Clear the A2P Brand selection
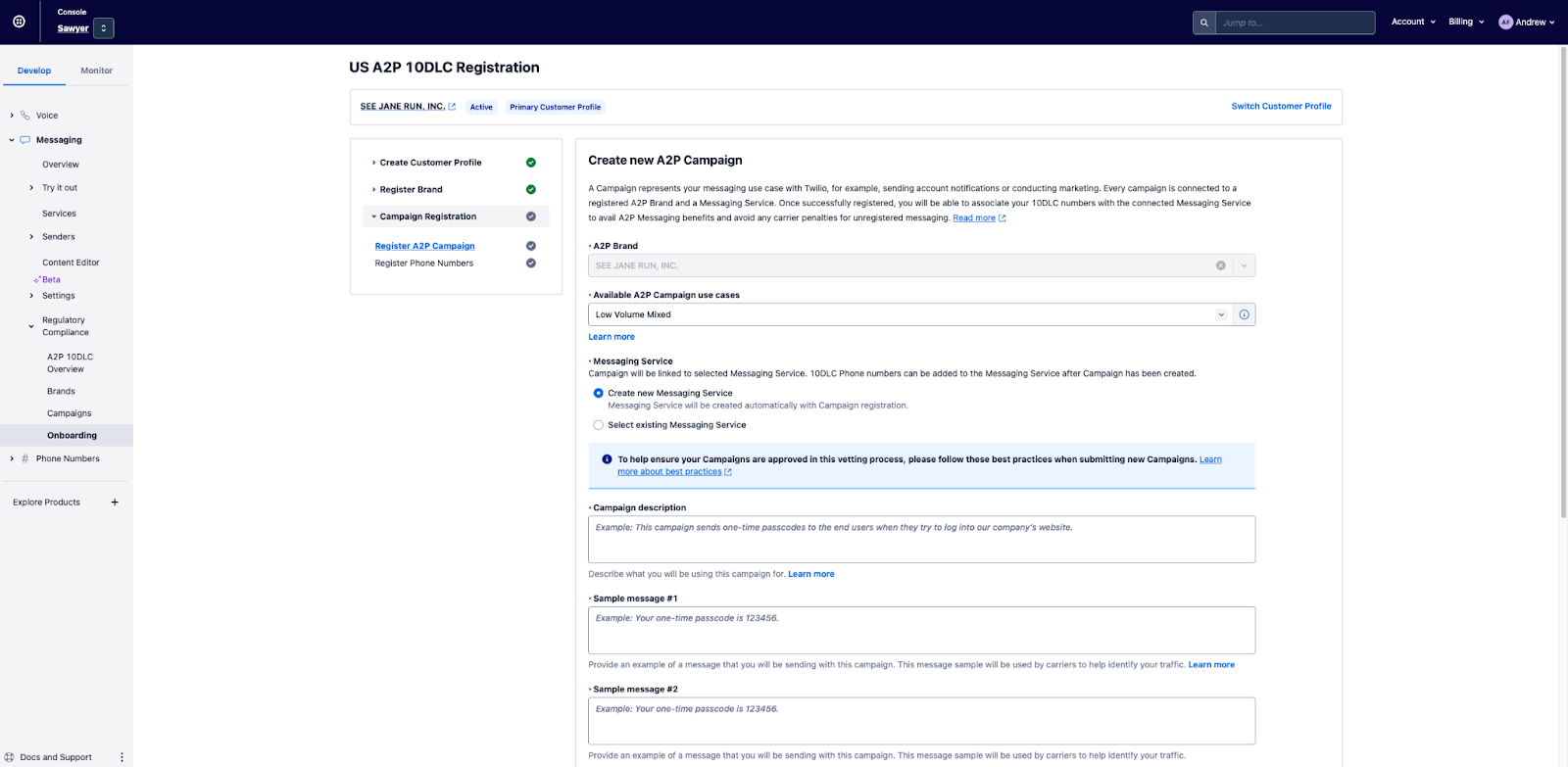Image resolution: width=1568 pixels, height=767 pixels. click(1221, 265)
